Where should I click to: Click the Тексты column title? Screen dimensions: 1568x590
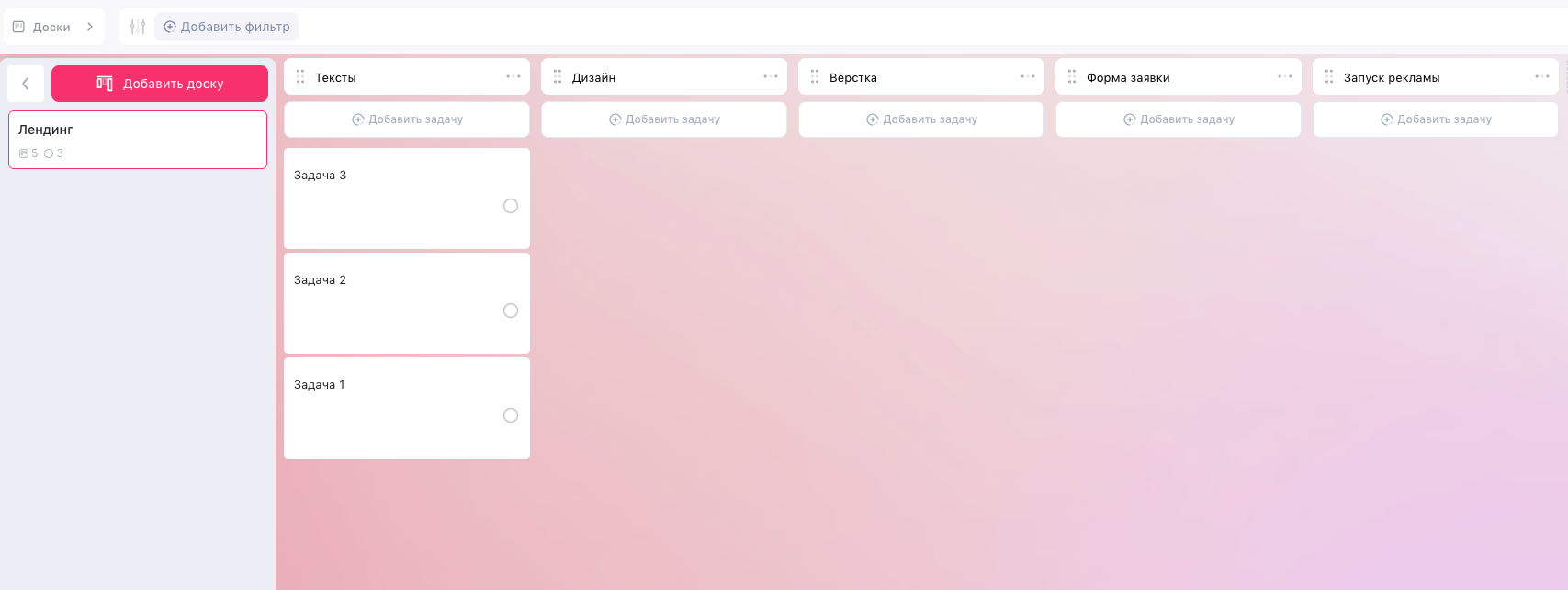[x=335, y=78]
